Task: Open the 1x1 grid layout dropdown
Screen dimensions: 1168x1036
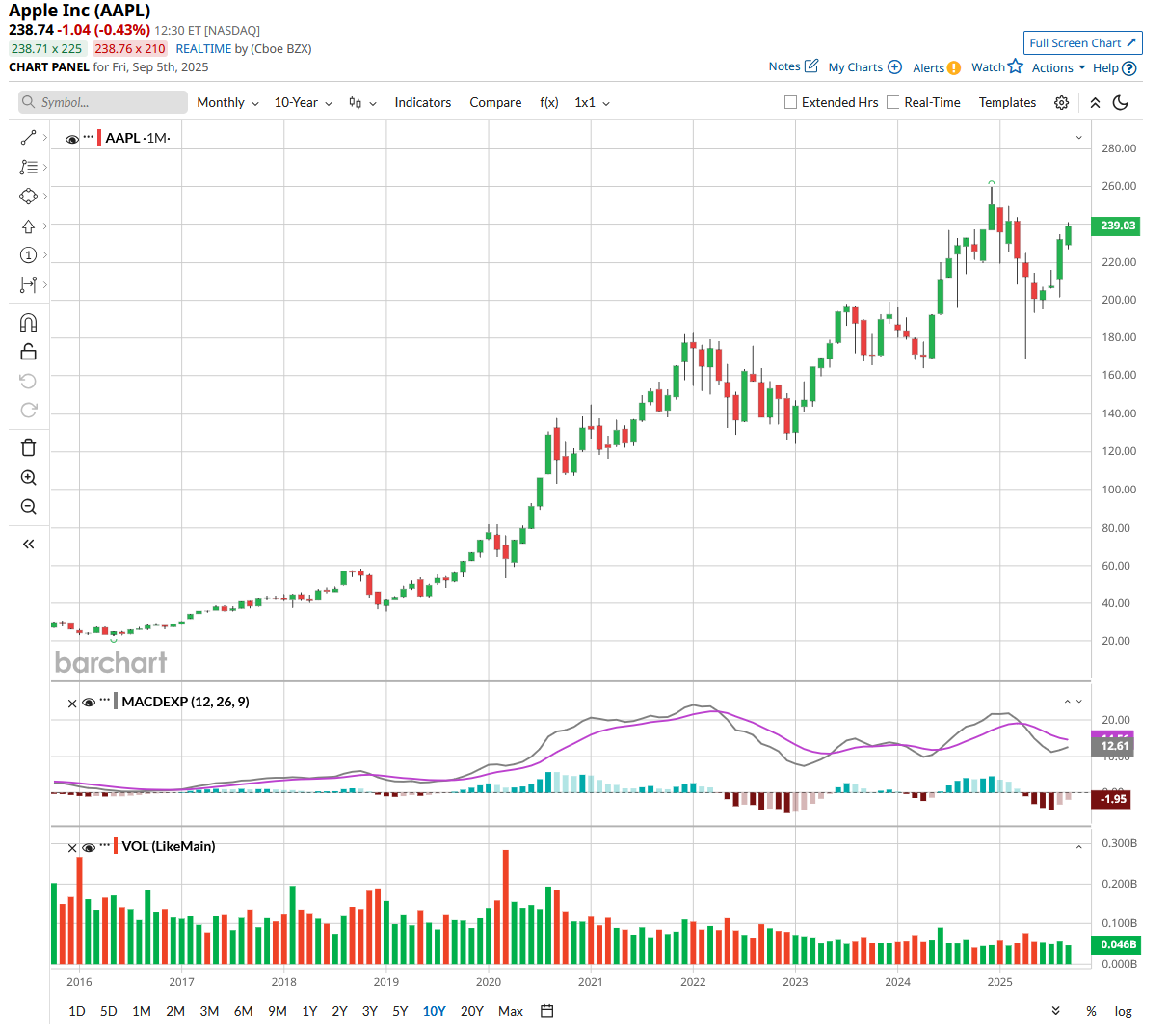Action: click(592, 102)
